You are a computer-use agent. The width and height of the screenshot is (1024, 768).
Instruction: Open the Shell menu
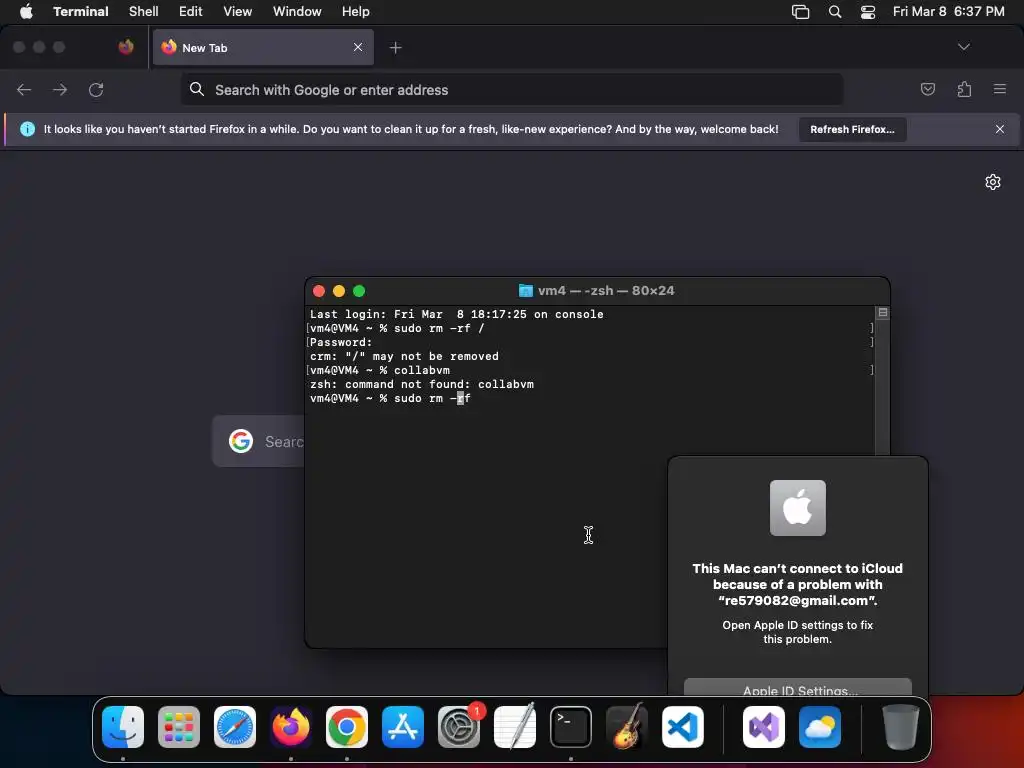point(144,11)
